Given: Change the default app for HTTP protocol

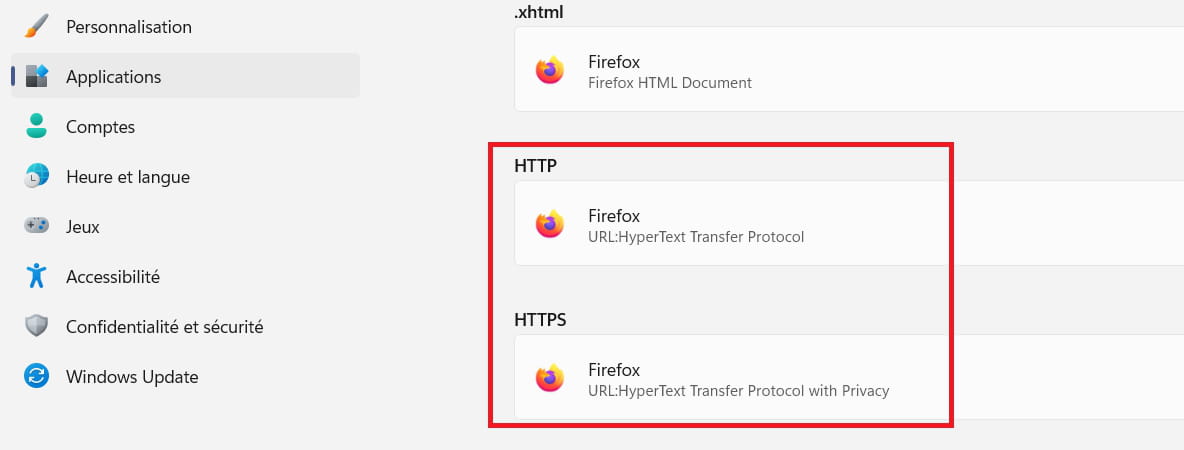Looking at the screenshot, I should [849, 223].
